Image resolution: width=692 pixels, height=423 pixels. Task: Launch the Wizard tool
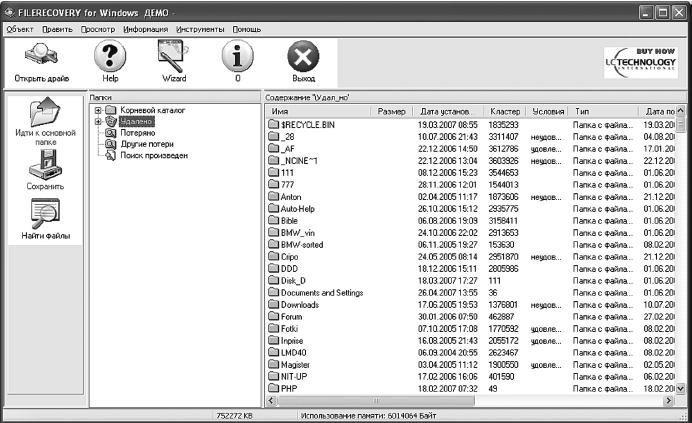pyautogui.click(x=173, y=56)
